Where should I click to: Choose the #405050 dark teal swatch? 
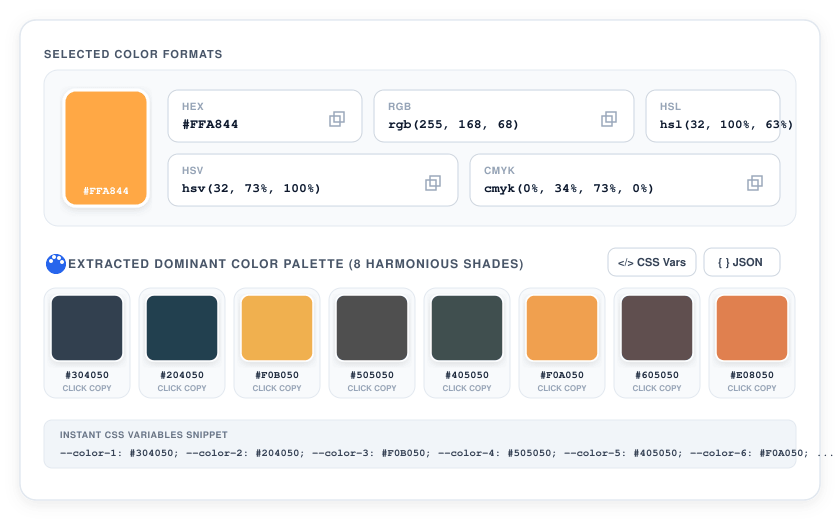point(467,328)
